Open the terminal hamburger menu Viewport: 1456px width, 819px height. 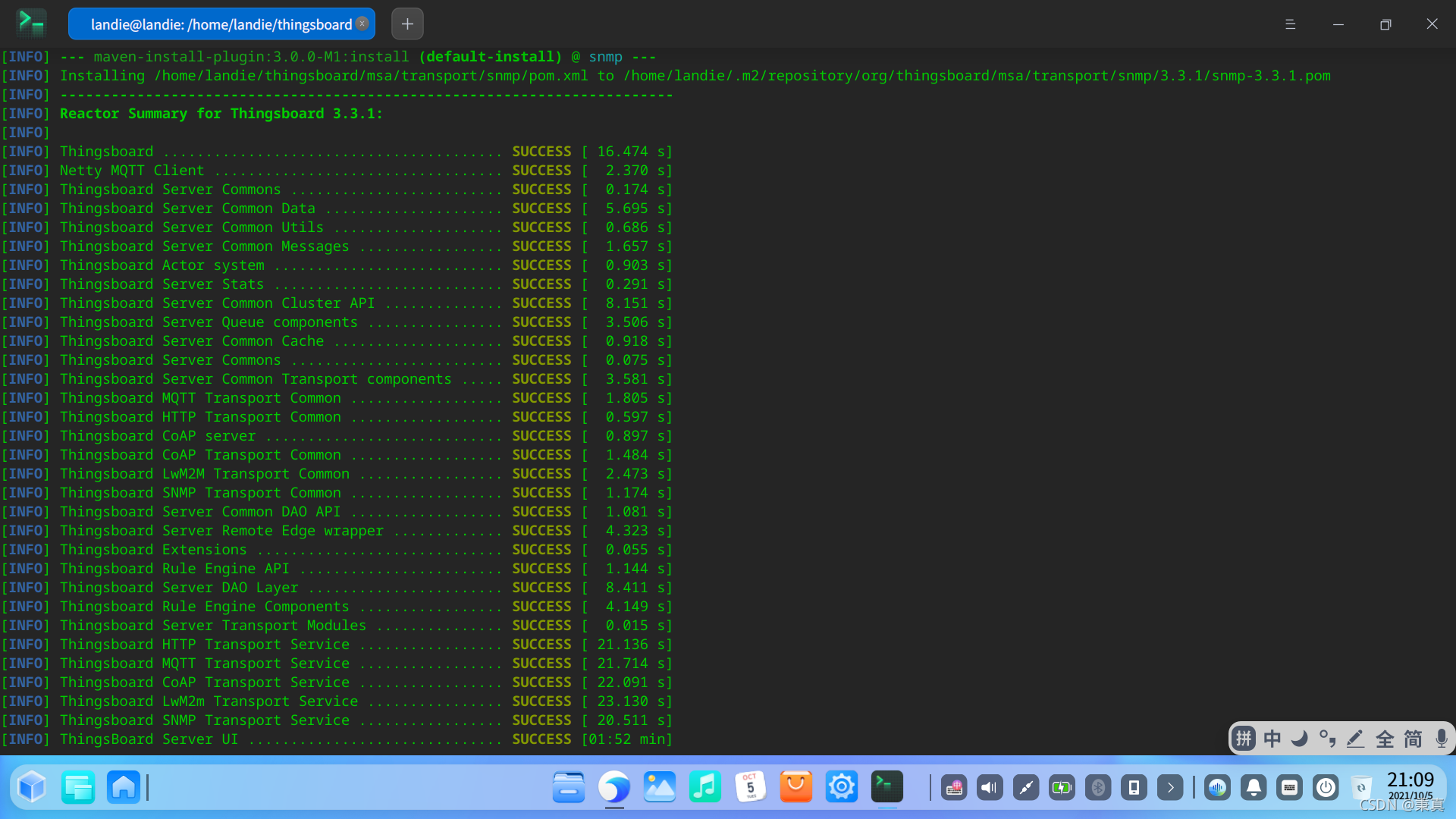tap(1291, 24)
